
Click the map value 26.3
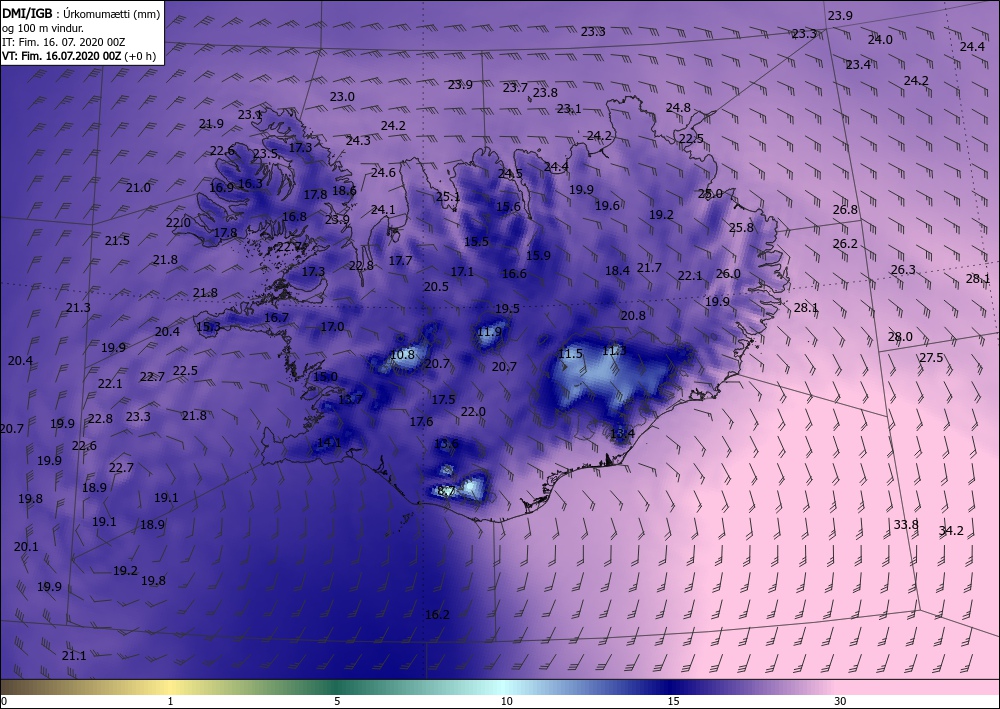click(903, 270)
